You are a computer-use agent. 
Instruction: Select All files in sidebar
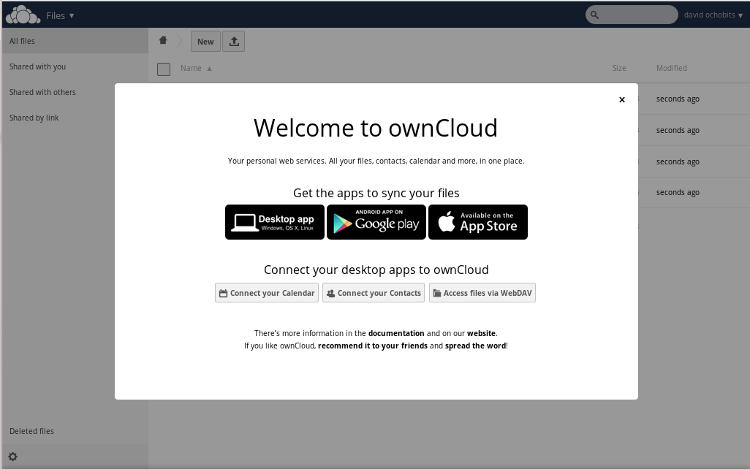click(75, 41)
